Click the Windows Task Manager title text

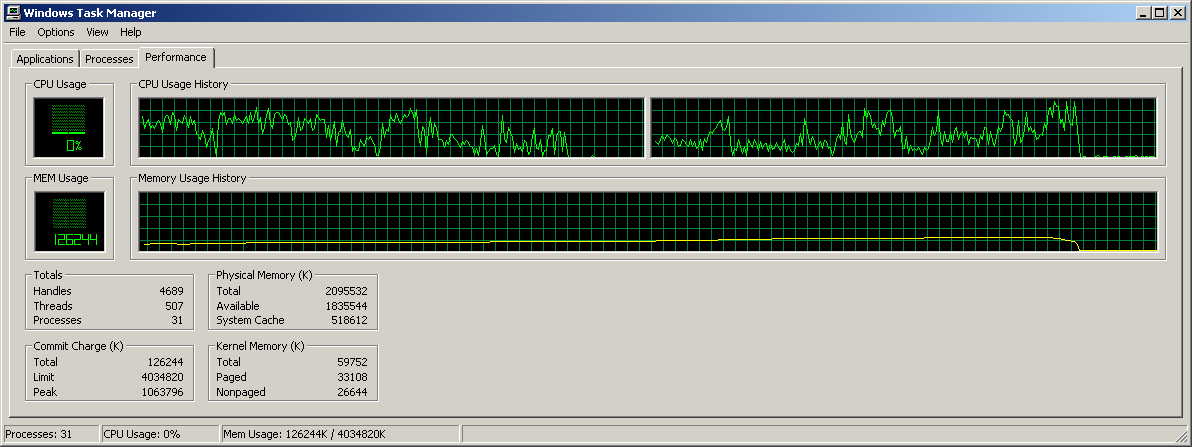(x=90, y=13)
